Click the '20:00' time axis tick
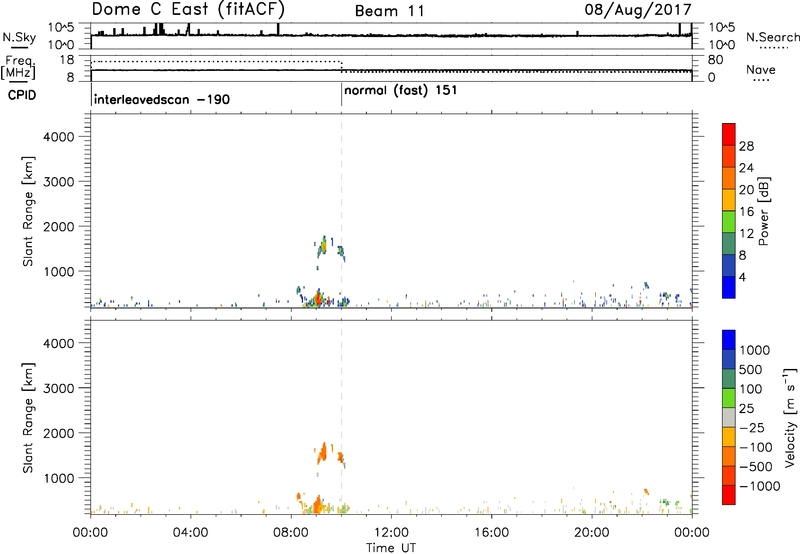Screen dimensions: 800x554 (x=591, y=533)
